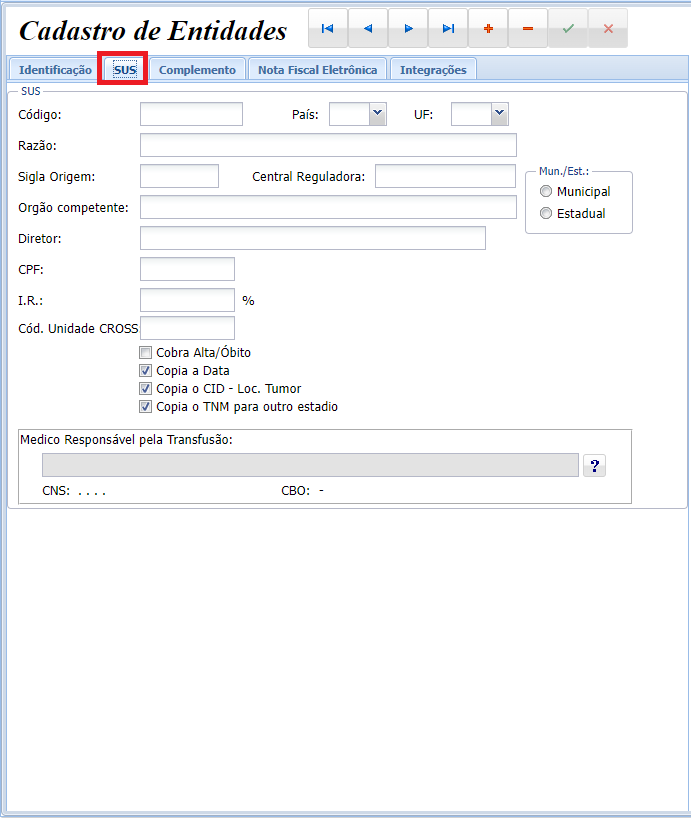
Task: Jump to the last record
Action: tap(448, 29)
